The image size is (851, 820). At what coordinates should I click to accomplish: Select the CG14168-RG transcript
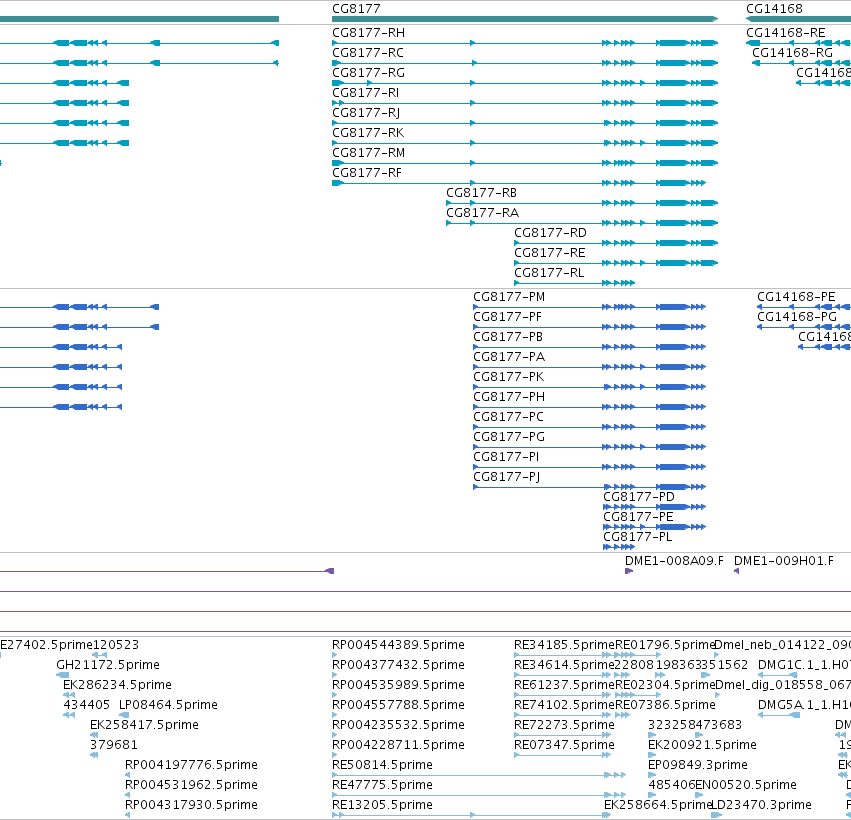[792, 53]
